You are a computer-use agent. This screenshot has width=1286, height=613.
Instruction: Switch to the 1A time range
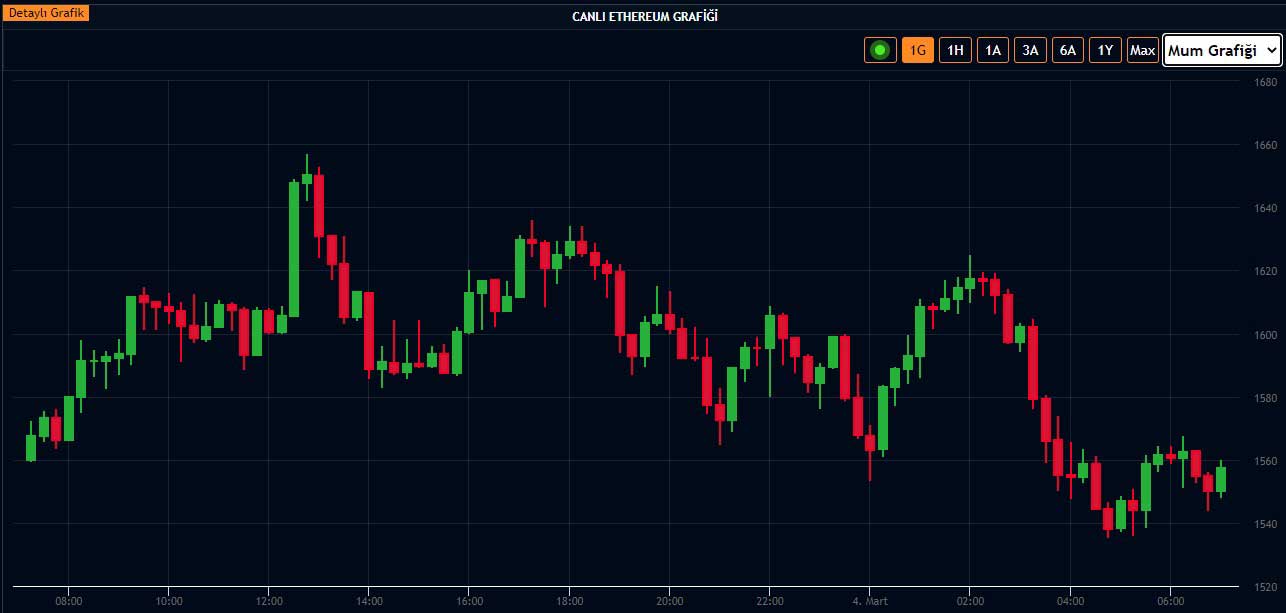coord(993,50)
